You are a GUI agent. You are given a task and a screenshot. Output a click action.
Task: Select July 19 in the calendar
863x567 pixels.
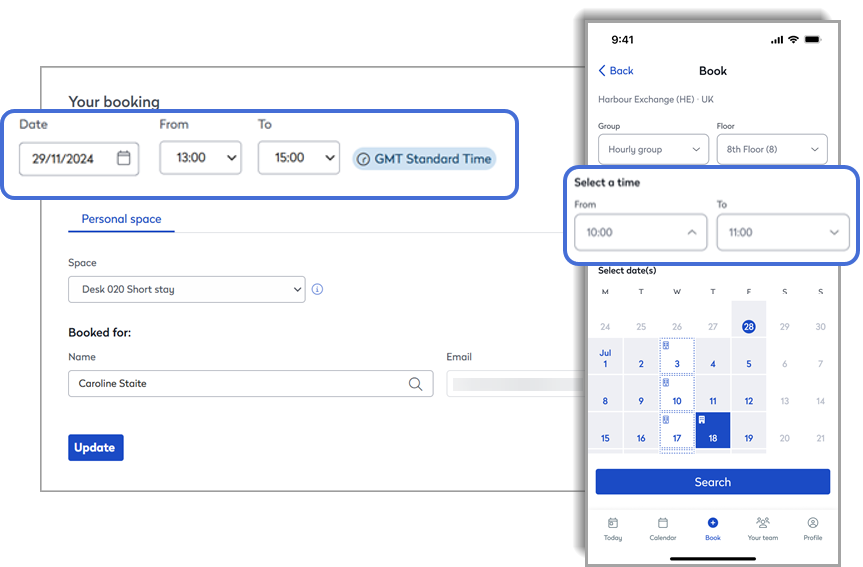[x=749, y=431]
